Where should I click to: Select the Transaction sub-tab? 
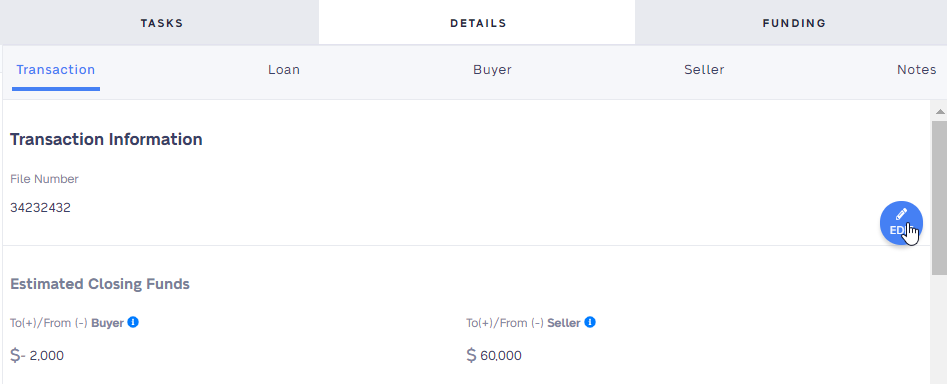56,70
